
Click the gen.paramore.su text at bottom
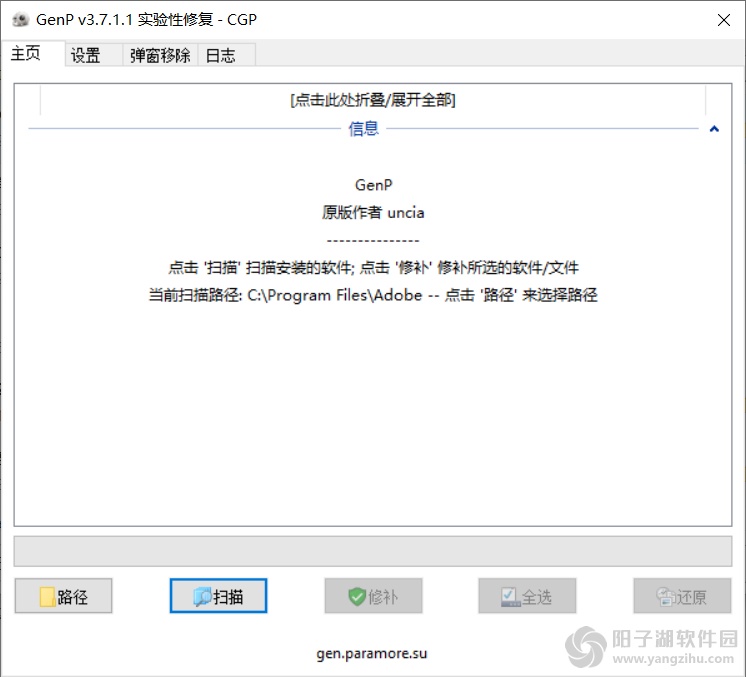point(372,654)
